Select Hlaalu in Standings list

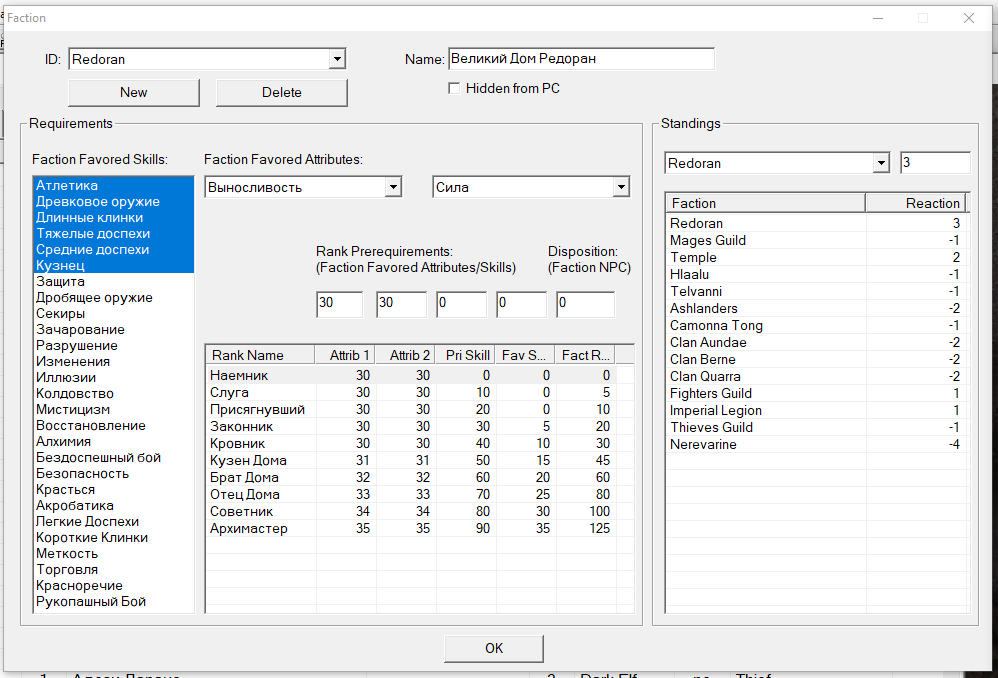click(x=816, y=274)
